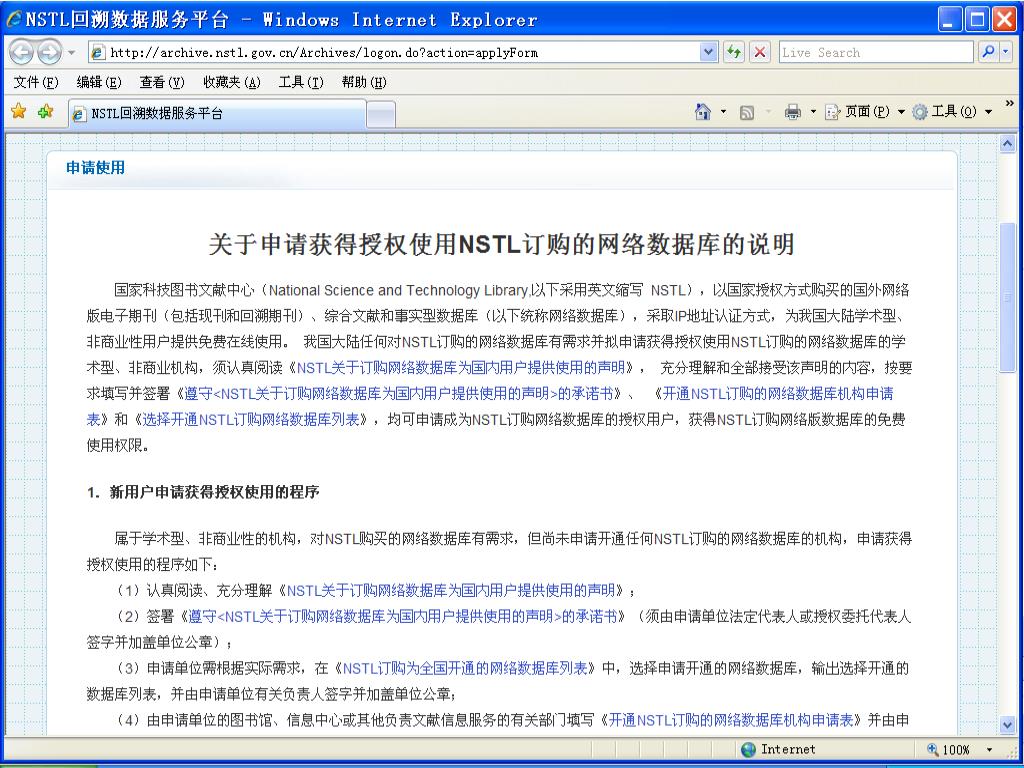Open the 文件(F) menu
The image size is (1024, 768).
click(x=36, y=82)
